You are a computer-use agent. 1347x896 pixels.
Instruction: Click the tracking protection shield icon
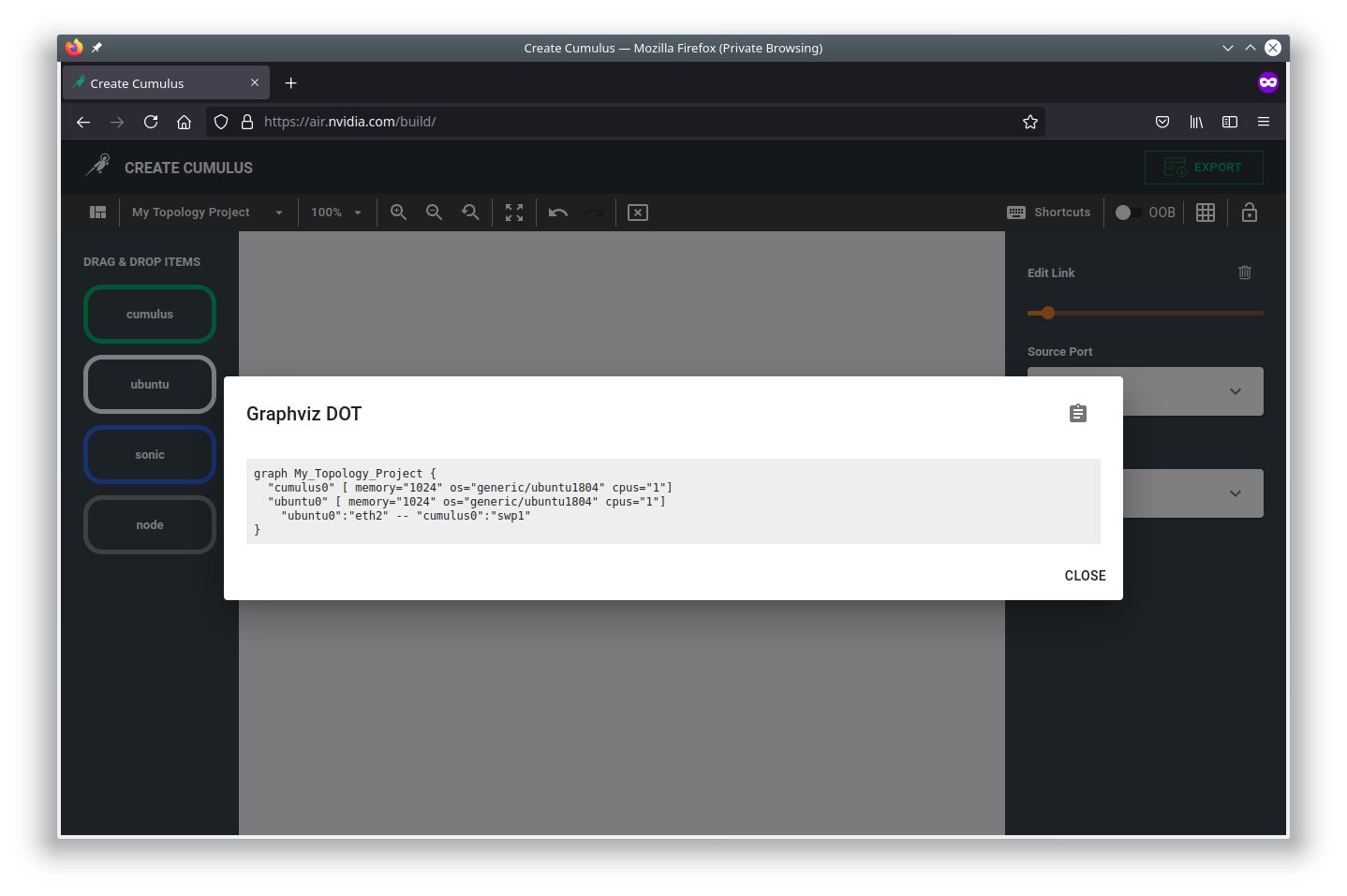221,122
